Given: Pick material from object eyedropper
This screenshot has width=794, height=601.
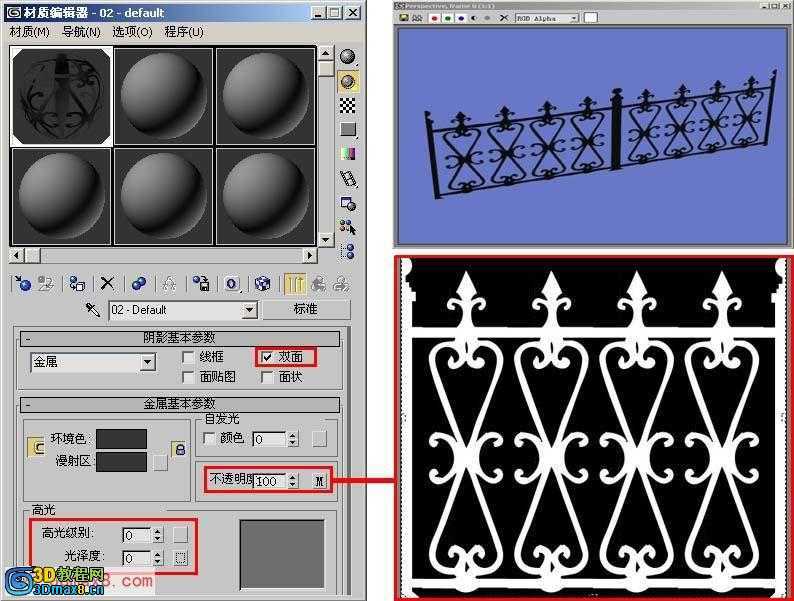Looking at the screenshot, I should 93,309.
